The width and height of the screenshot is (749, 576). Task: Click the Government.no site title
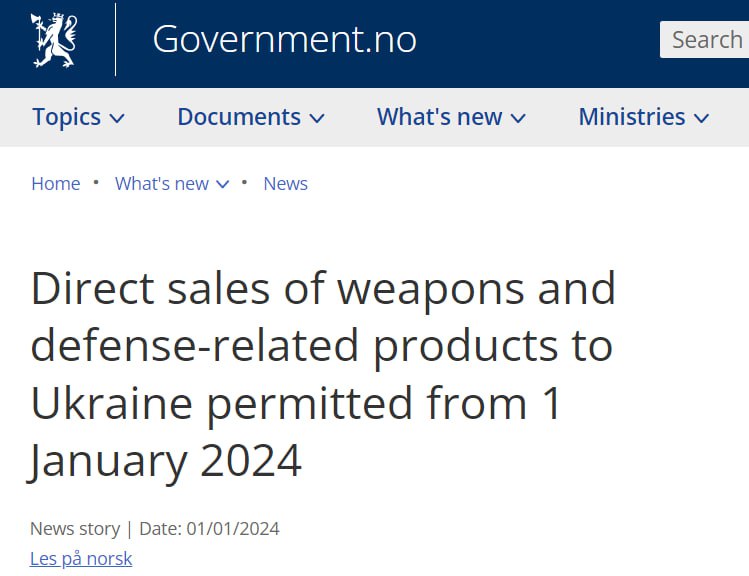284,40
